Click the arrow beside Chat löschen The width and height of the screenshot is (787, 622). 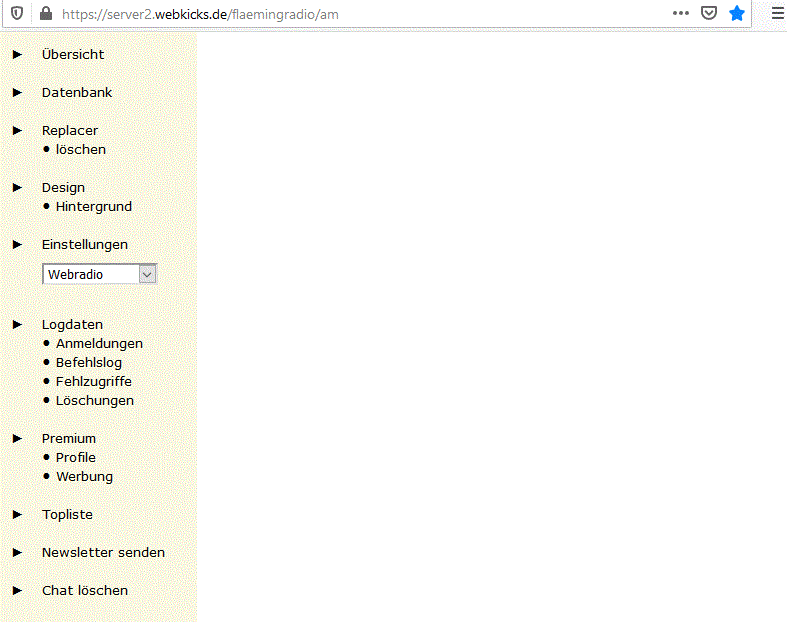(x=17, y=591)
